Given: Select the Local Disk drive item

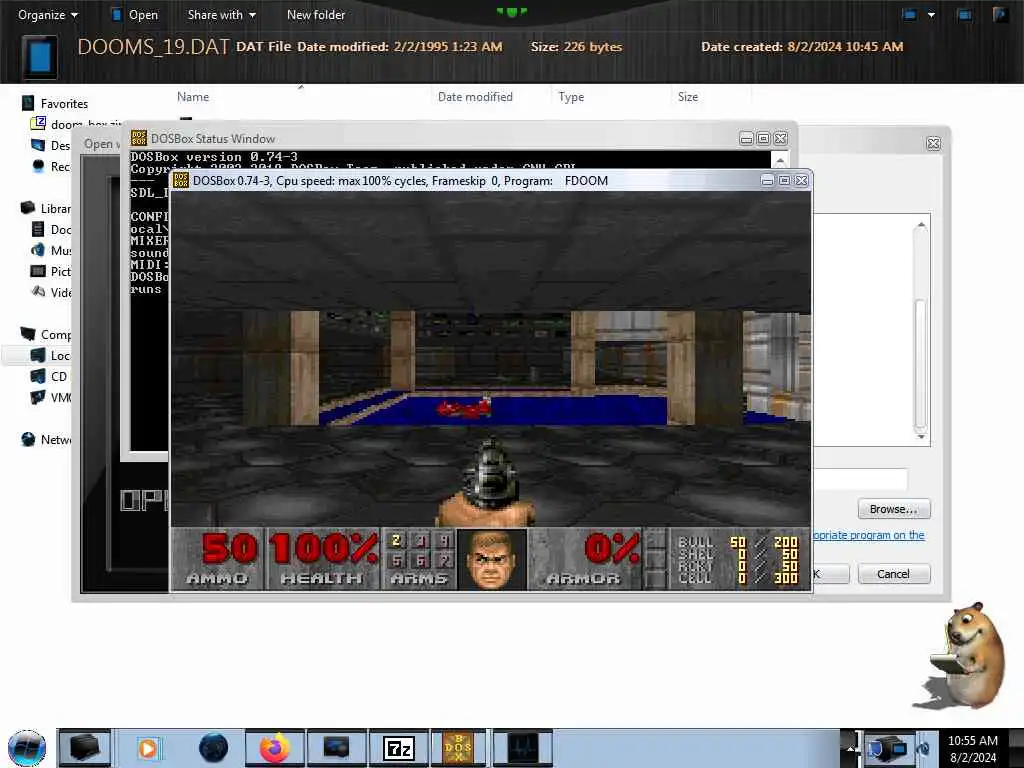Looking at the screenshot, I should (x=51, y=355).
